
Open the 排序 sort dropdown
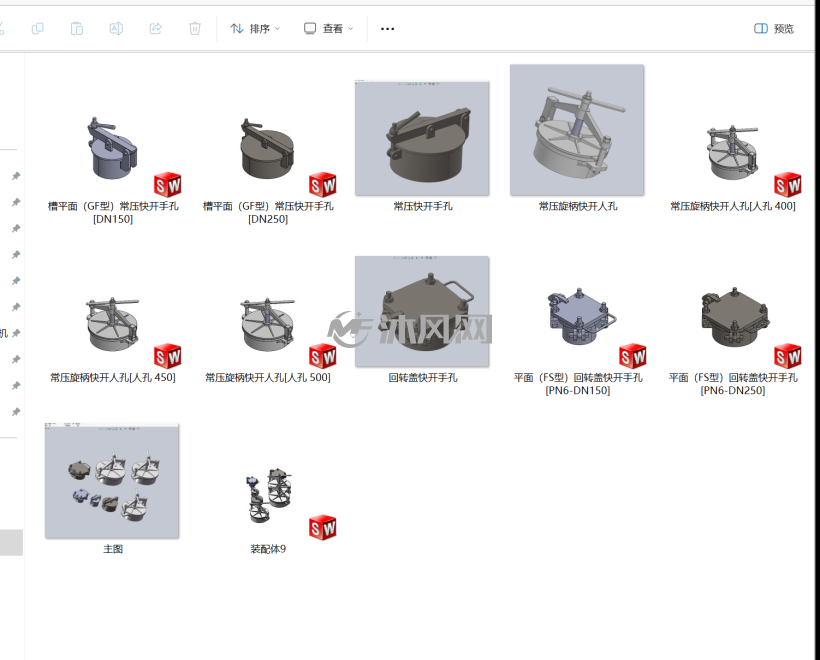(x=255, y=28)
